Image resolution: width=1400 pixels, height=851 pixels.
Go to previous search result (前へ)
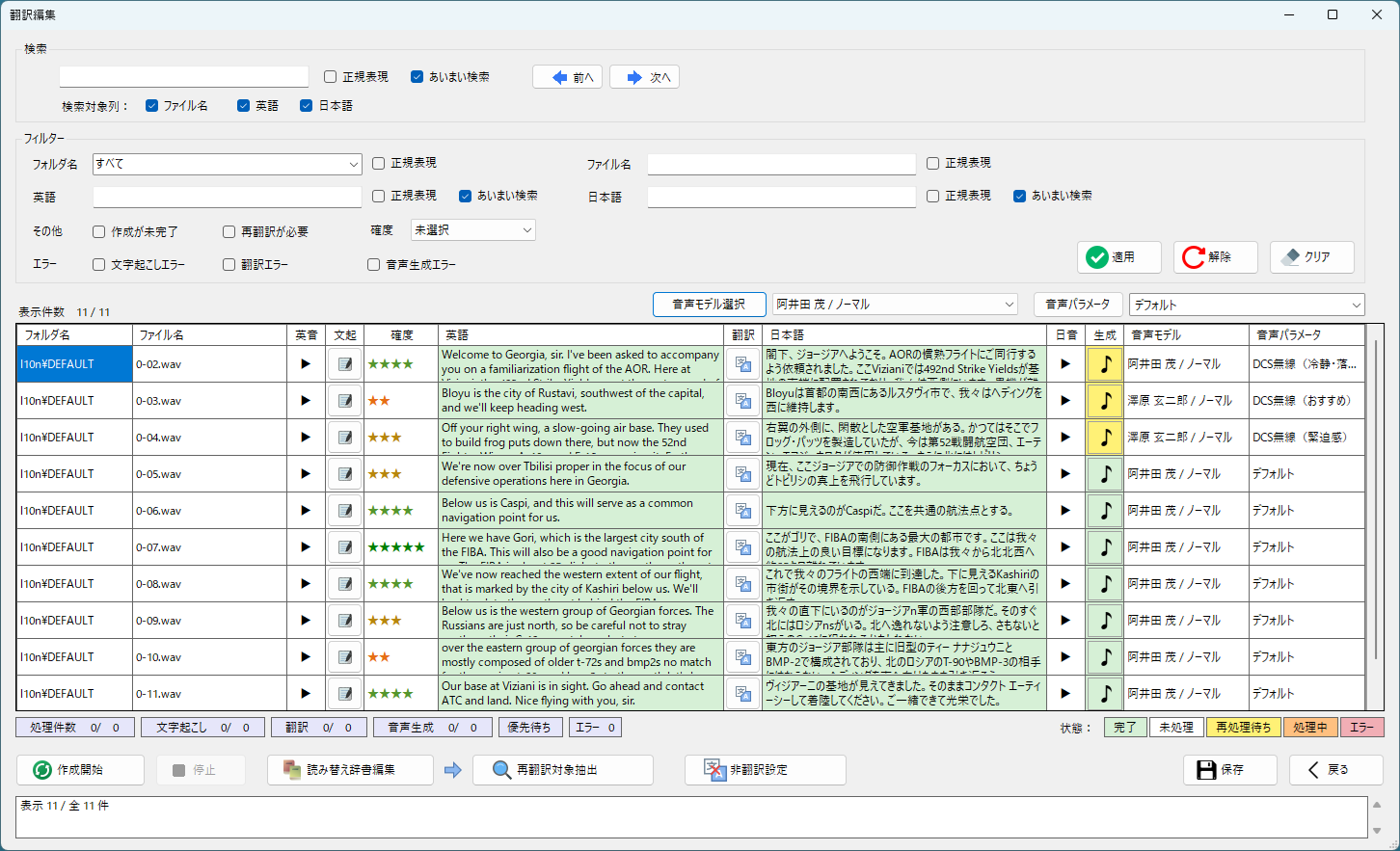coord(568,77)
